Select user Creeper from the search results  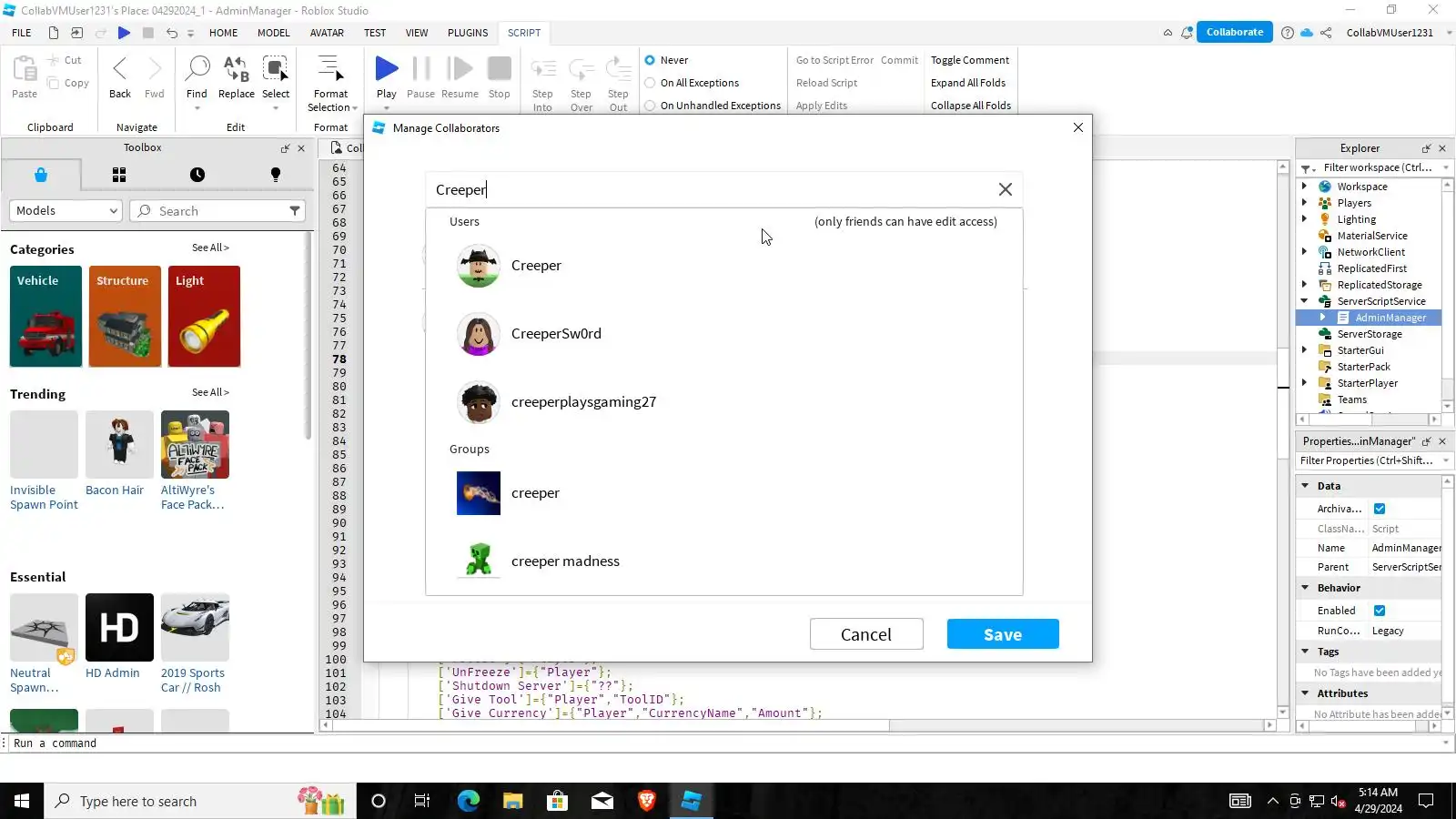(723, 266)
